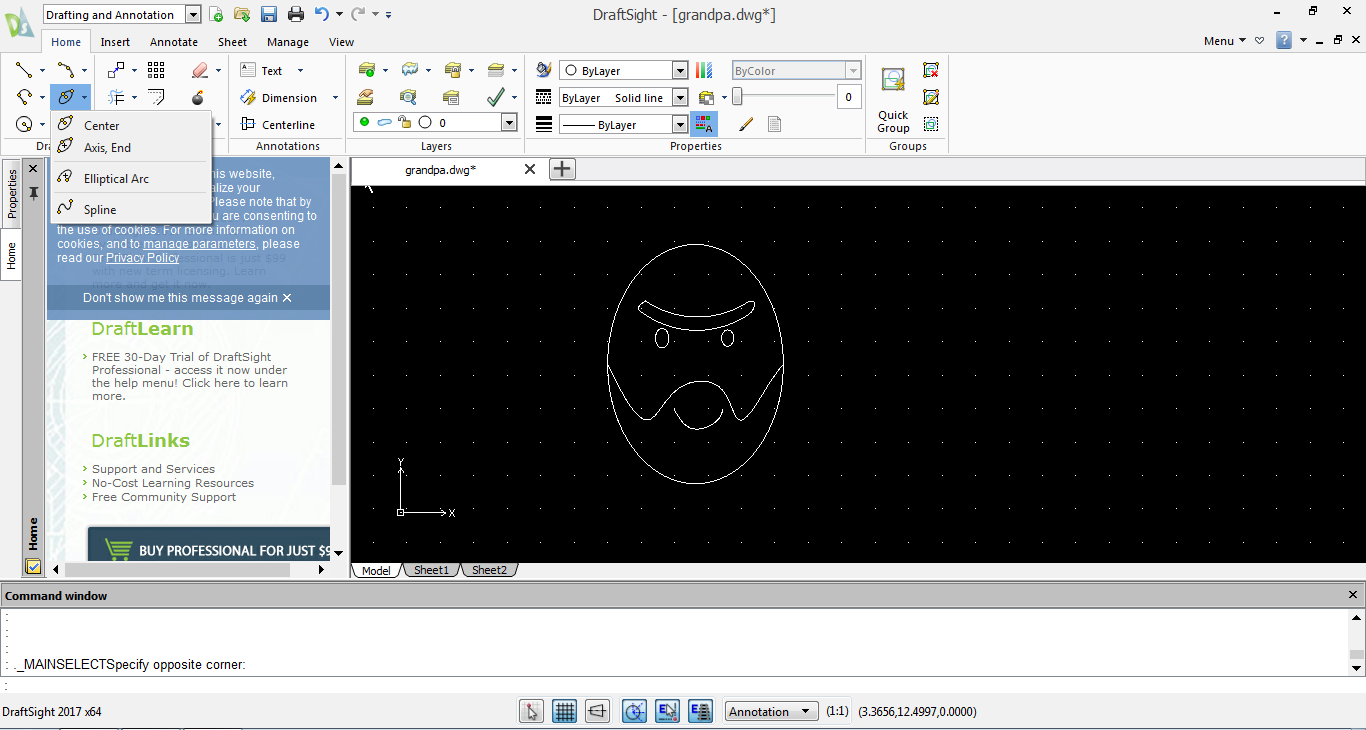Click the Pattern array tool icon
The height and width of the screenshot is (730, 1366).
pos(156,70)
